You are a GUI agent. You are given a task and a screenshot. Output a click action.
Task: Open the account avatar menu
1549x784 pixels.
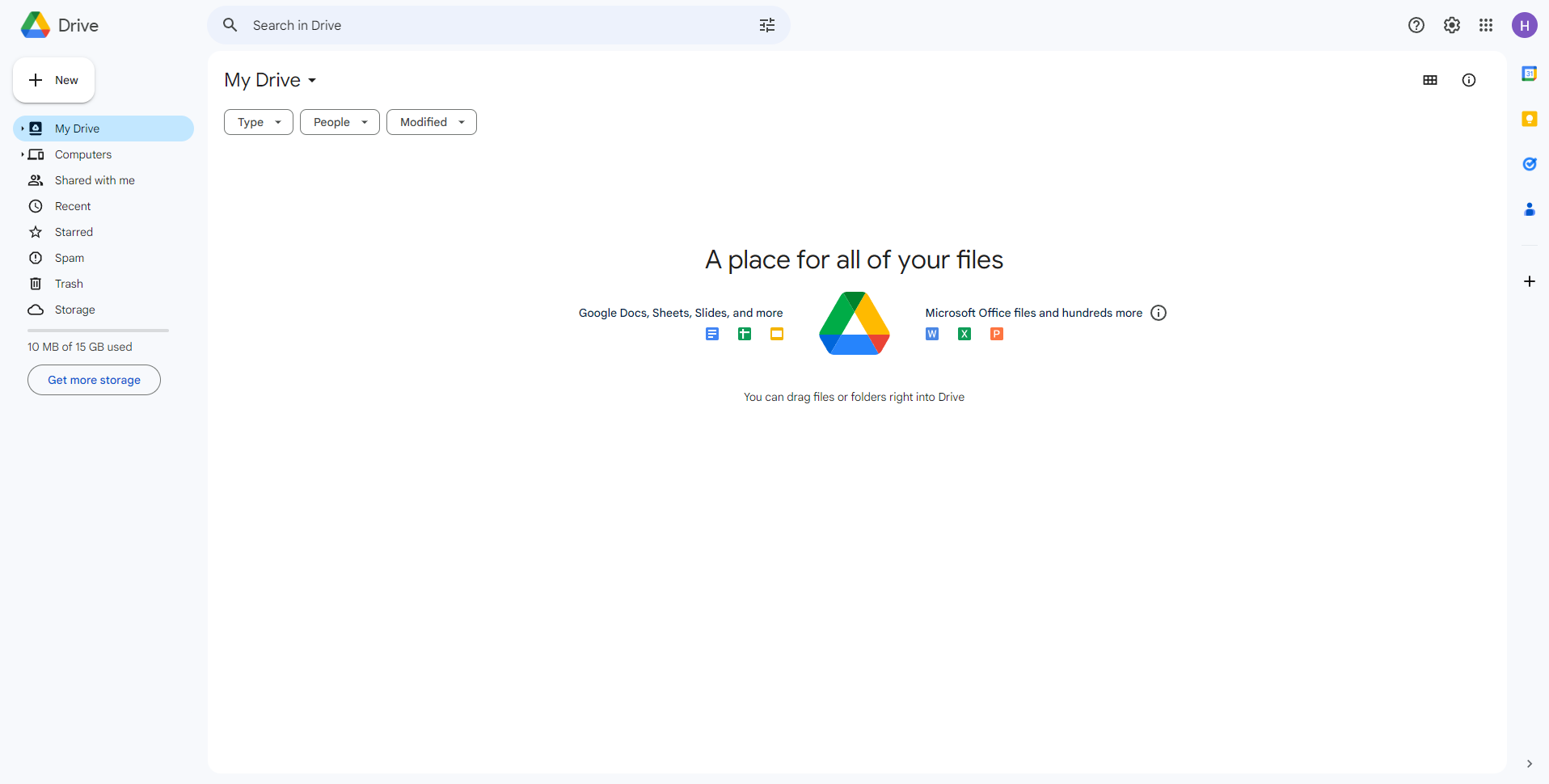(1525, 25)
